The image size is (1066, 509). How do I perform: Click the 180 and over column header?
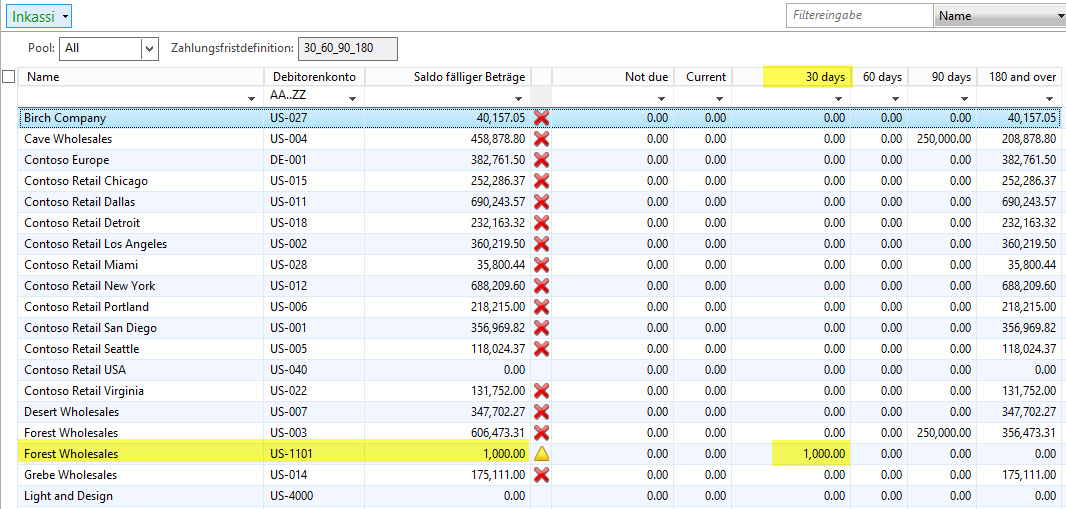coord(1021,77)
